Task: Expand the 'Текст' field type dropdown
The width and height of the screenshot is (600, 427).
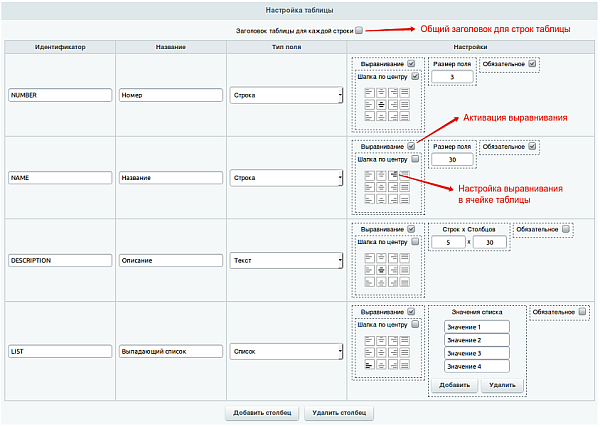Action: tap(286, 260)
